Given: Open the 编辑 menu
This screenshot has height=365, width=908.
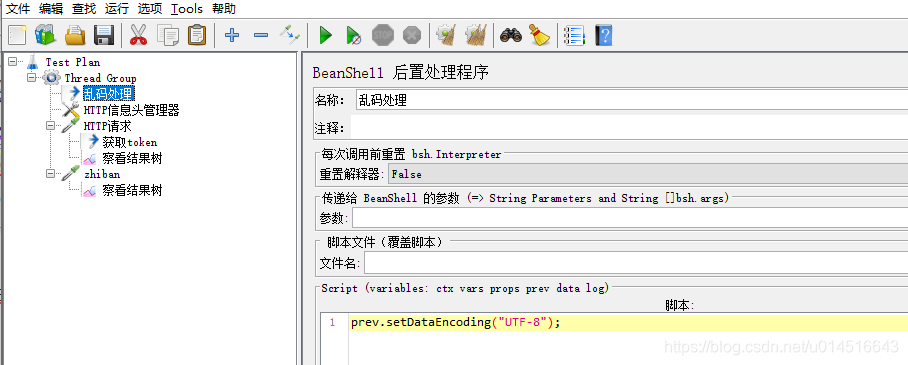Looking at the screenshot, I should point(51,9).
